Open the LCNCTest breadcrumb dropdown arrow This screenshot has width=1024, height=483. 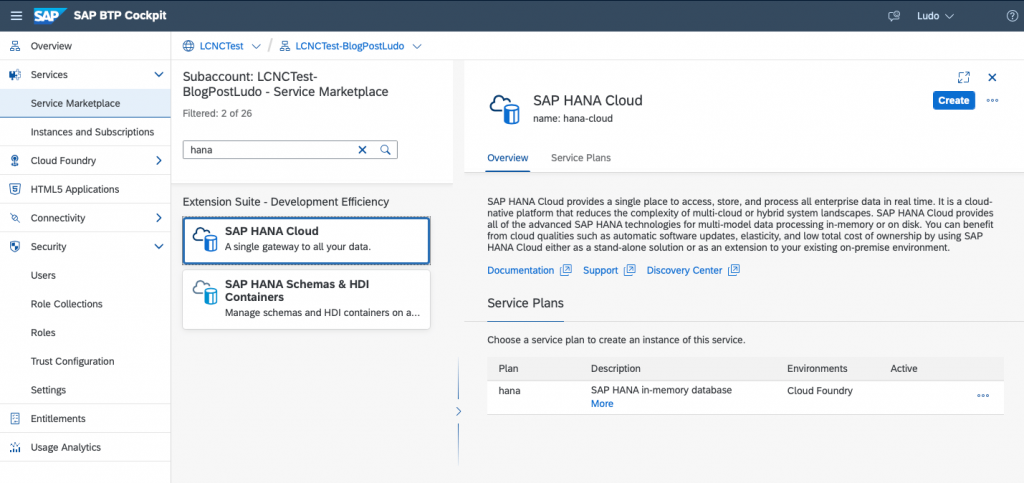[x=256, y=46]
